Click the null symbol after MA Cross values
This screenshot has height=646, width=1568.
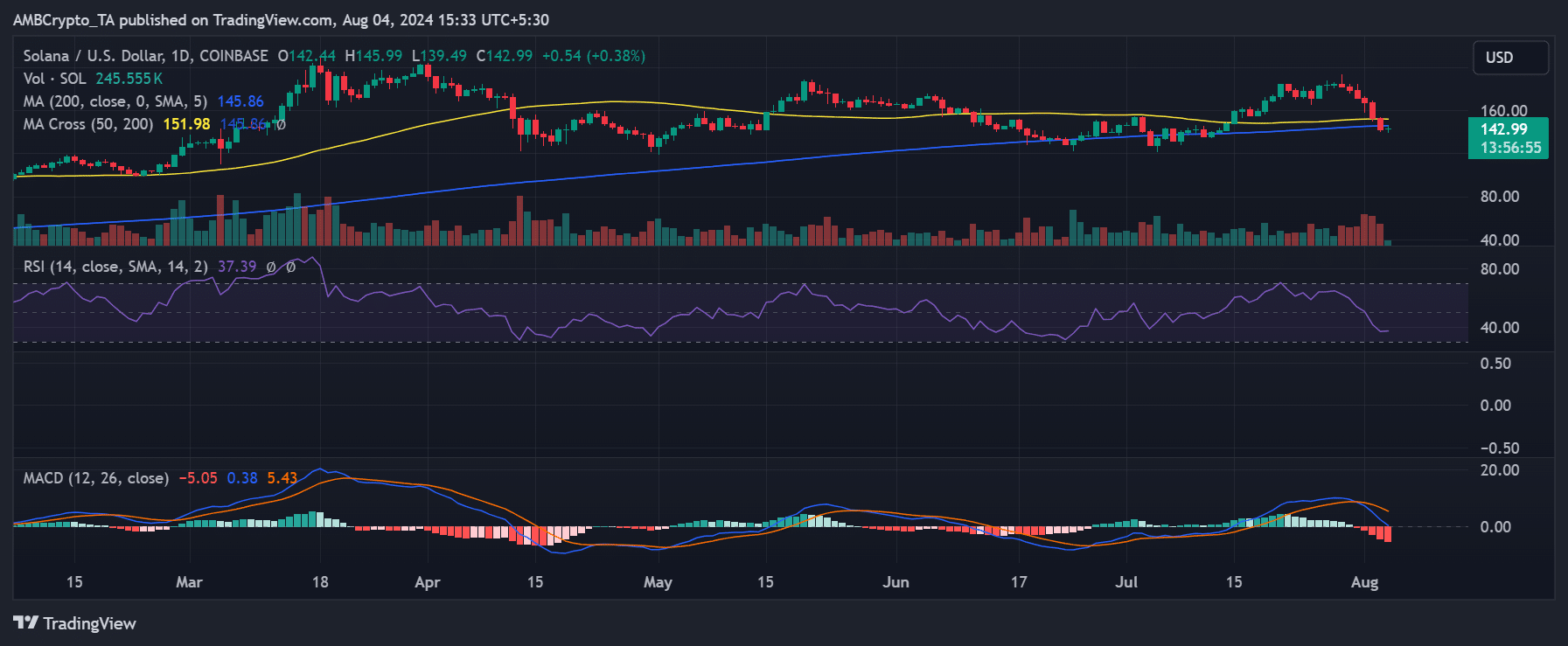click(x=280, y=124)
